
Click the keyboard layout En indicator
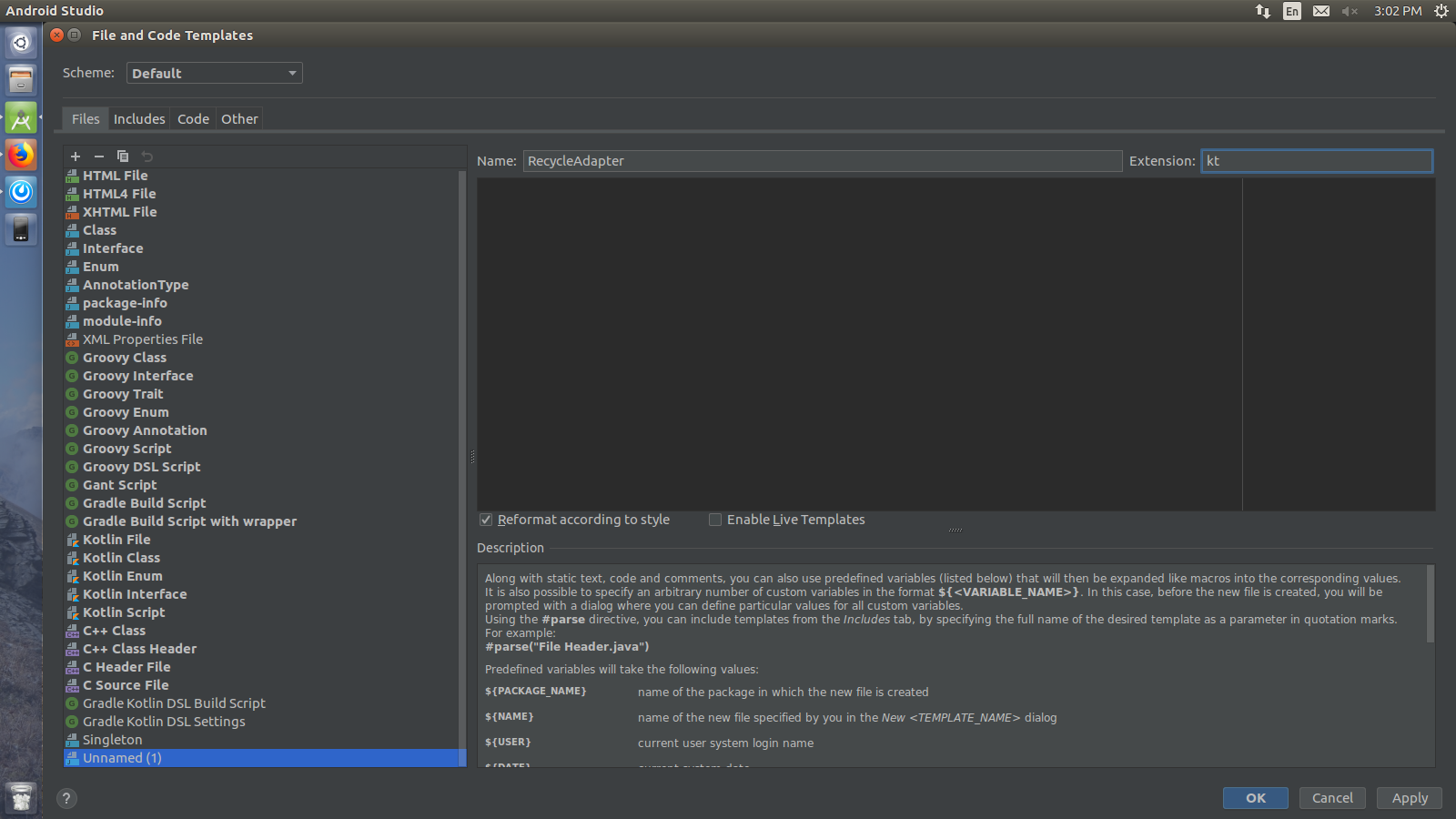coord(1292,11)
